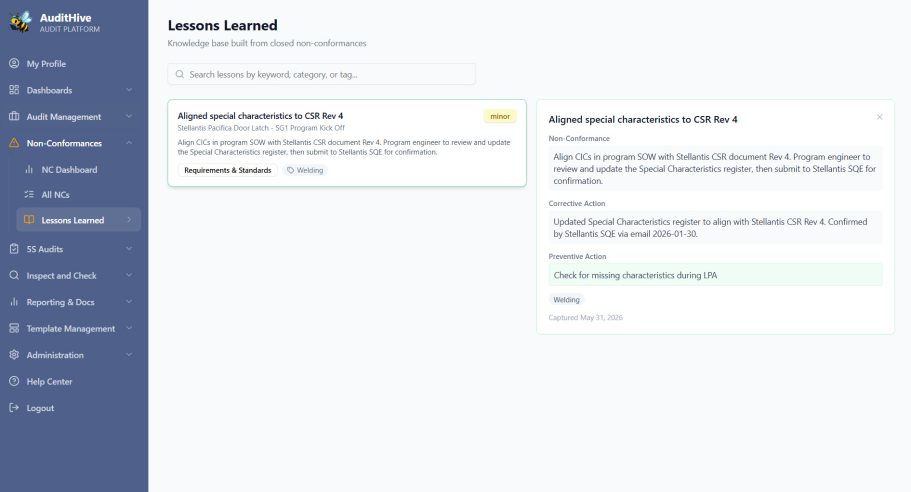This screenshot has width=911, height=492.
Task: Click the Dashboards grid icon
Action: pos(14,90)
